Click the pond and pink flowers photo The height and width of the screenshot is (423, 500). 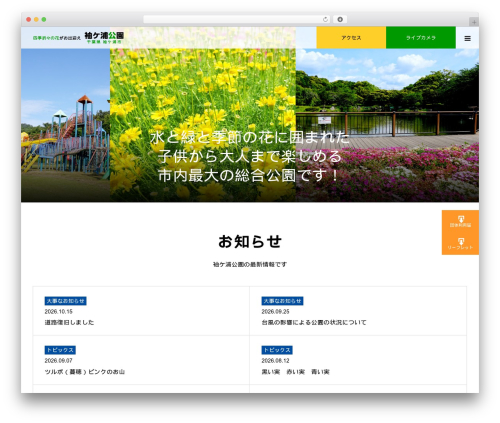coord(387,125)
